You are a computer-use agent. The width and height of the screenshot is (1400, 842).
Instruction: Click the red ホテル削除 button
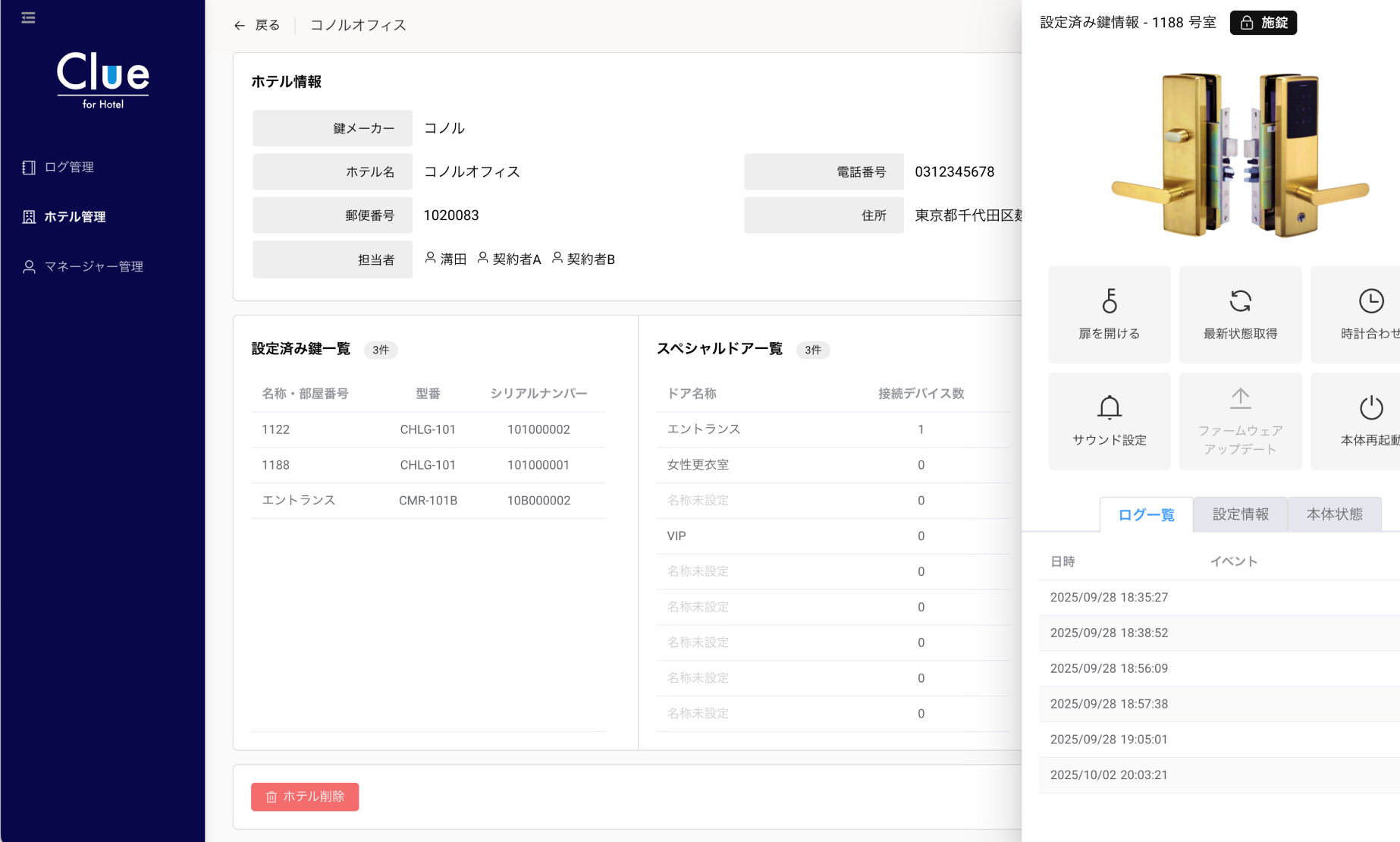[305, 796]
